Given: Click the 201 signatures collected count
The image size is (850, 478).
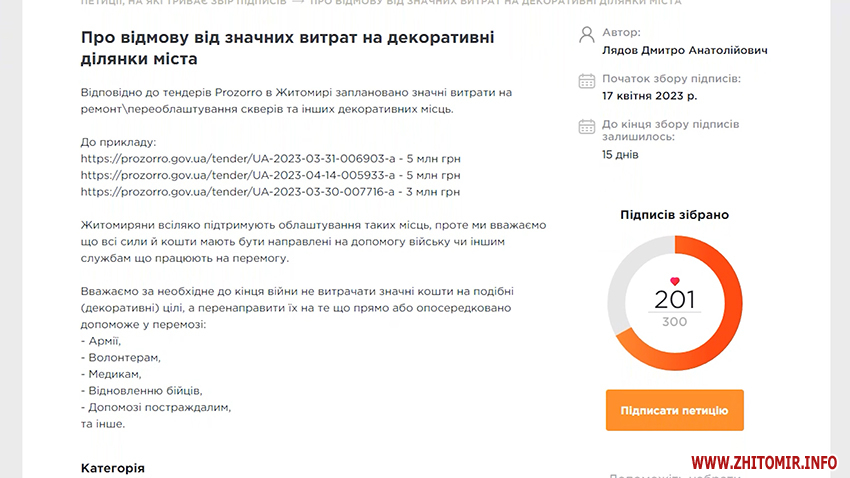Looking at the screenshot, I should (x=674, y=299).
